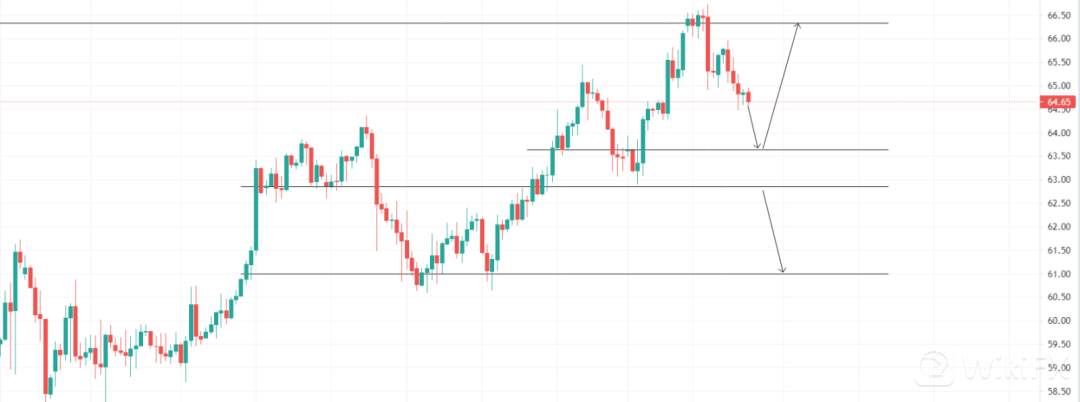Click the last red candle on the chart
Image resolution: width=1080 pixels, height=402 pixels.
[748, 96]
